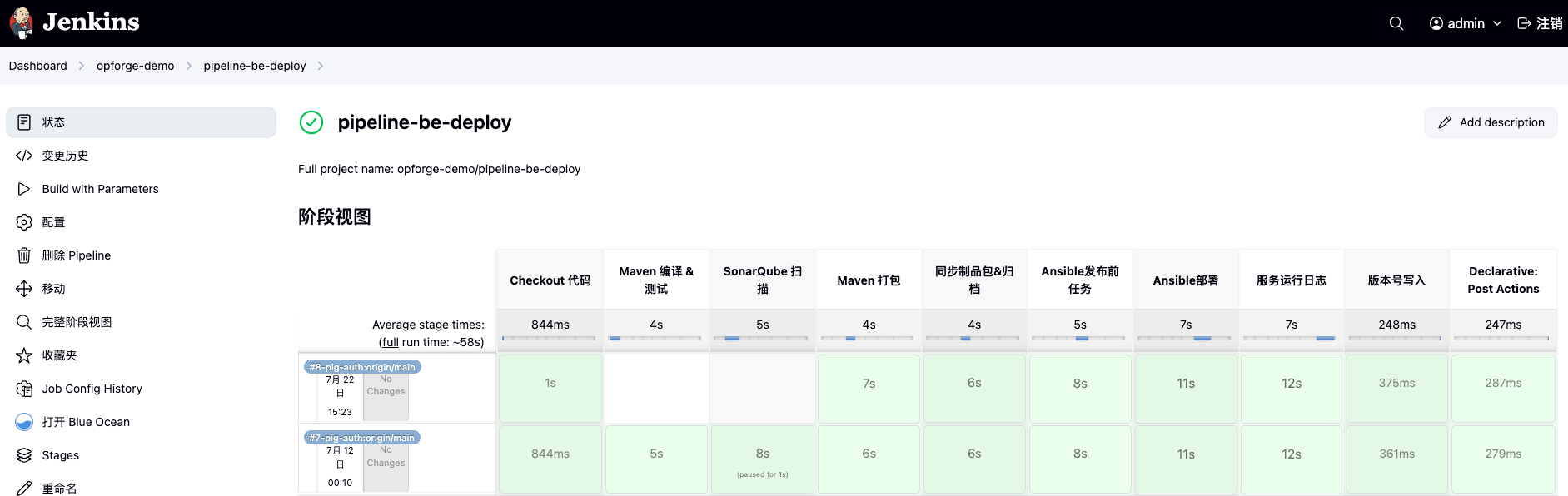Click the Add description button
This screenshot has height=496, width=1568.
click(1491, 122)
